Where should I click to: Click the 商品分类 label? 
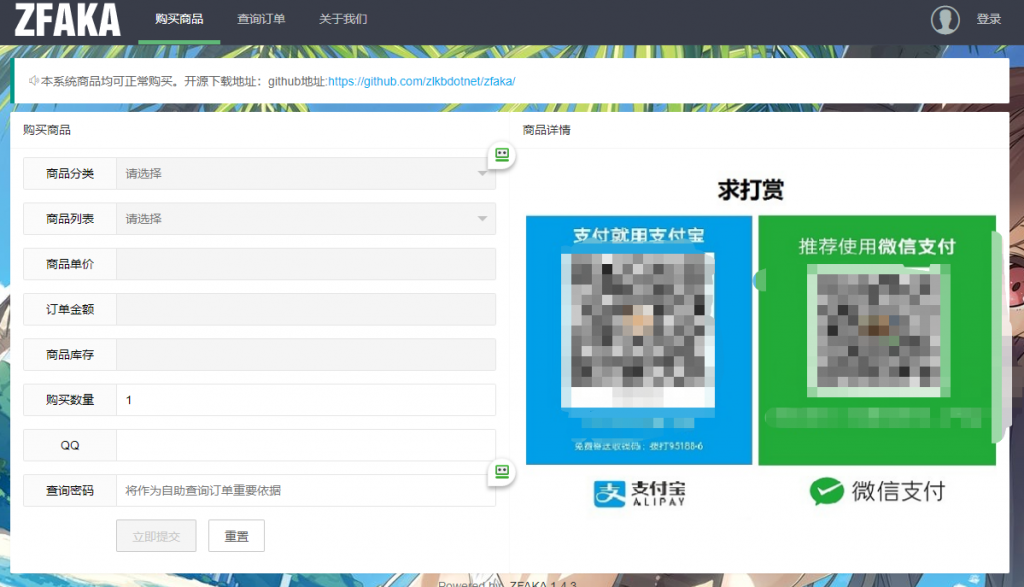(x=70, y=174)
